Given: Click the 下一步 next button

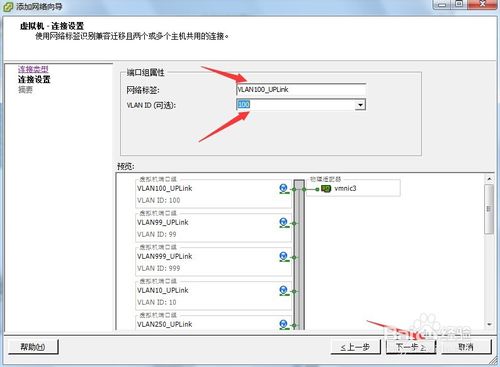Looking at the screenshot, I should pos(411,347).
